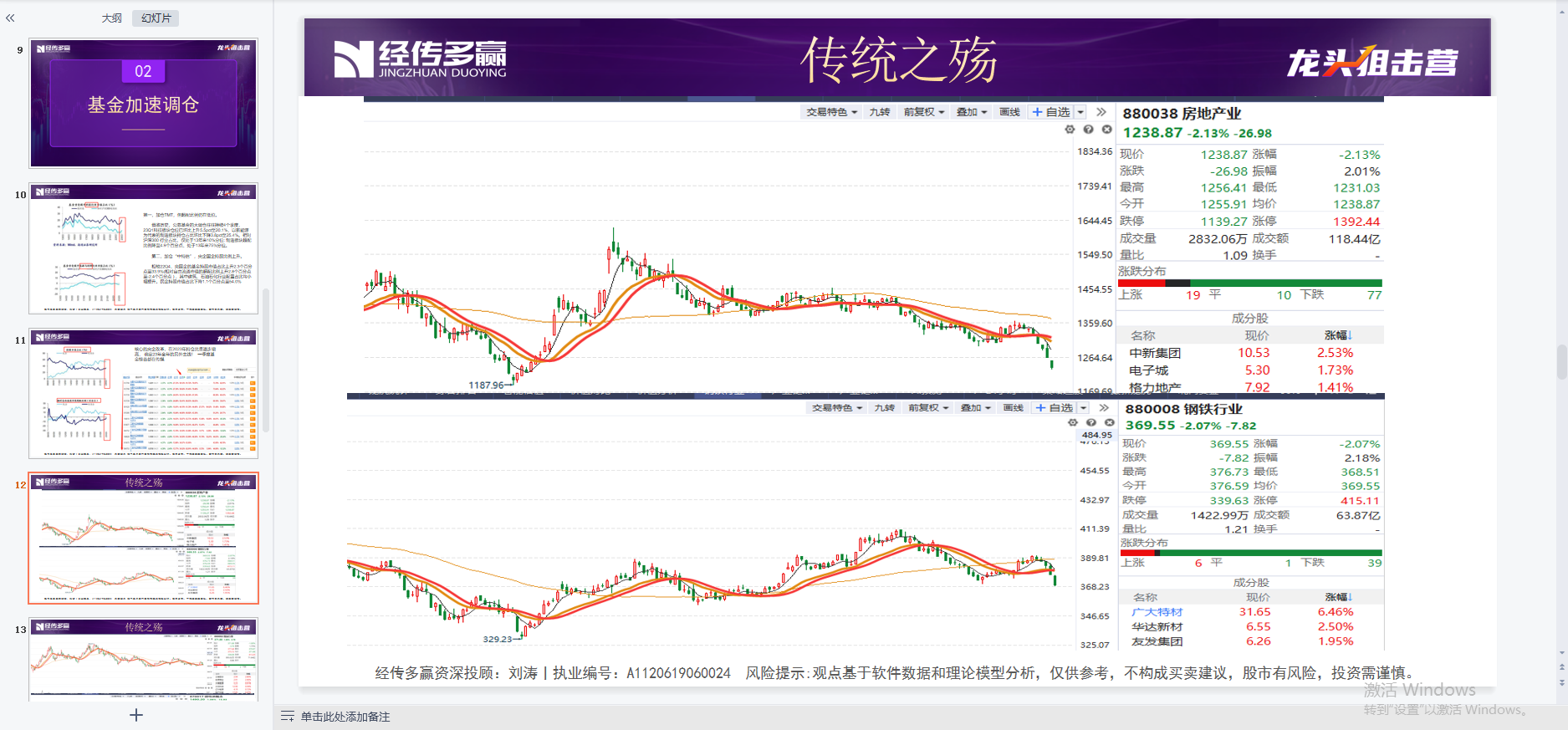Click the heading 880038 房地产业
Viewport: 1568px width, 730px height.
click(1182, 114)
